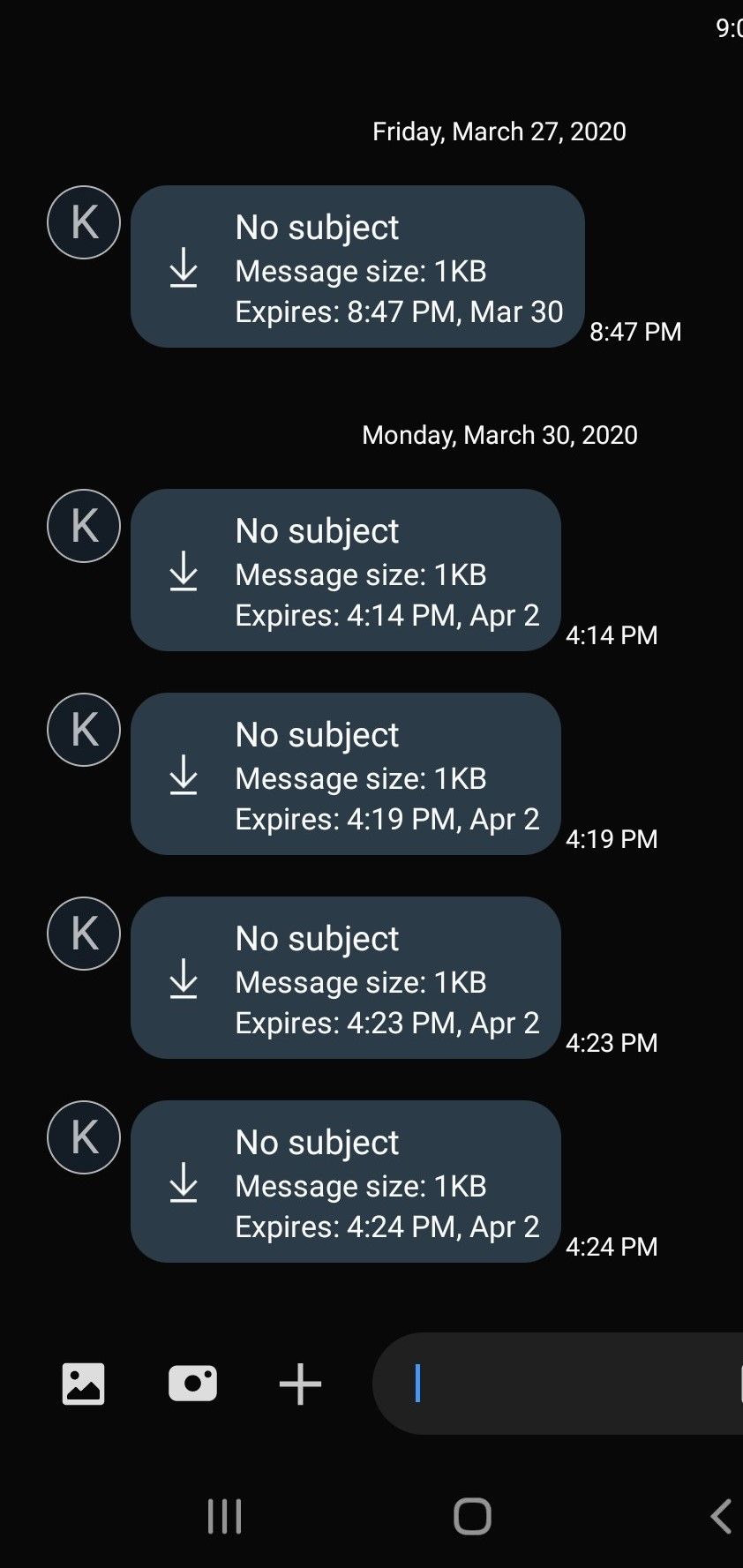Image resolution: width=743 pixels, height=1568 pixels.
Task: Tap the plus attachment button
Action: click(x=300, y=1384)
